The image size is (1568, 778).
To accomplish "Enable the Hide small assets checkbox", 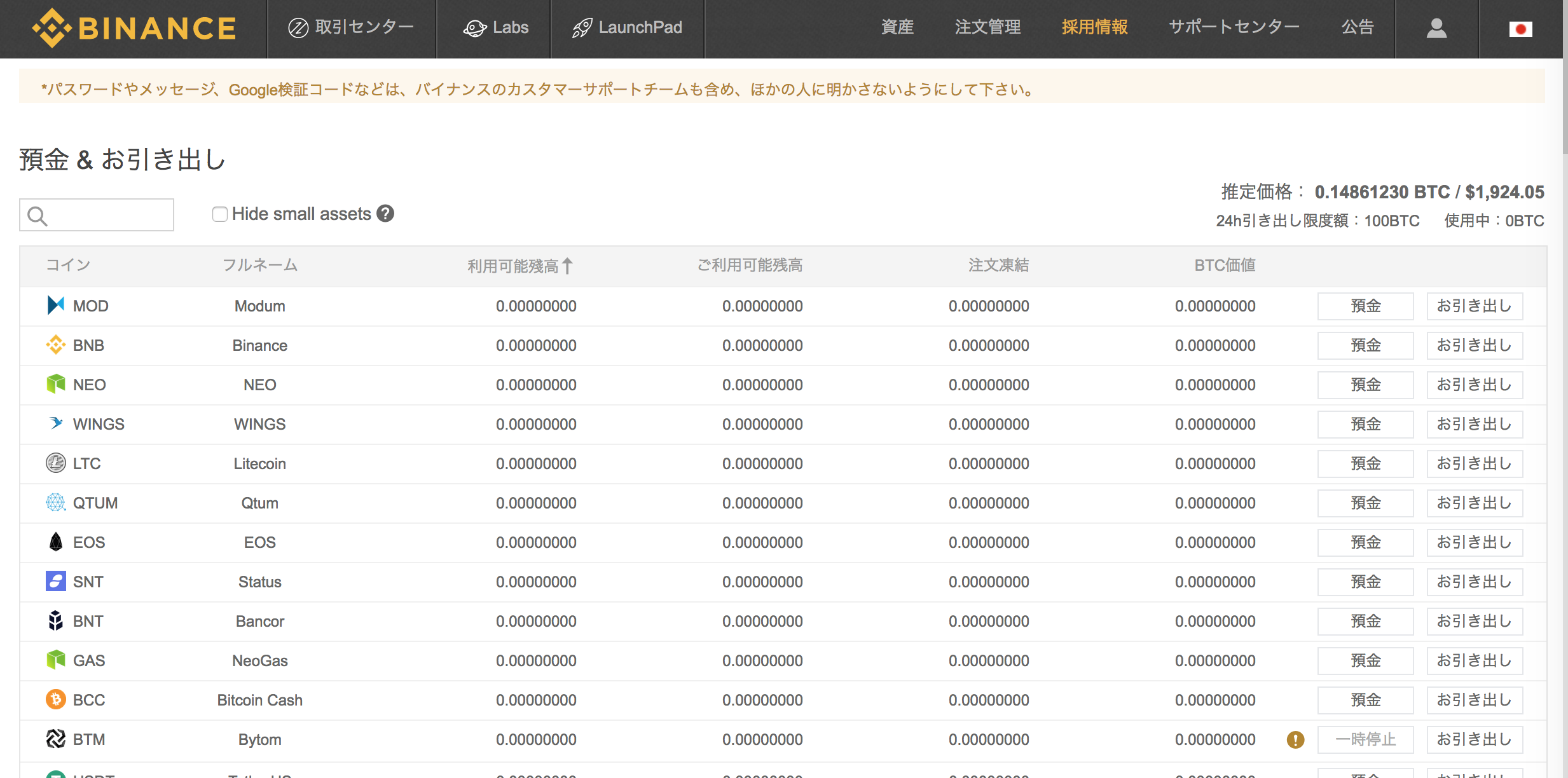I will (220, 214).
